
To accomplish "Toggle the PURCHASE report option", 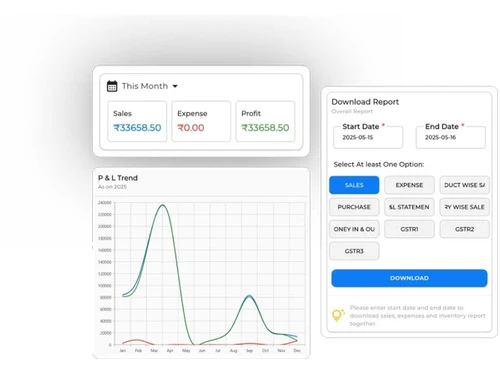I will (354, 207).
